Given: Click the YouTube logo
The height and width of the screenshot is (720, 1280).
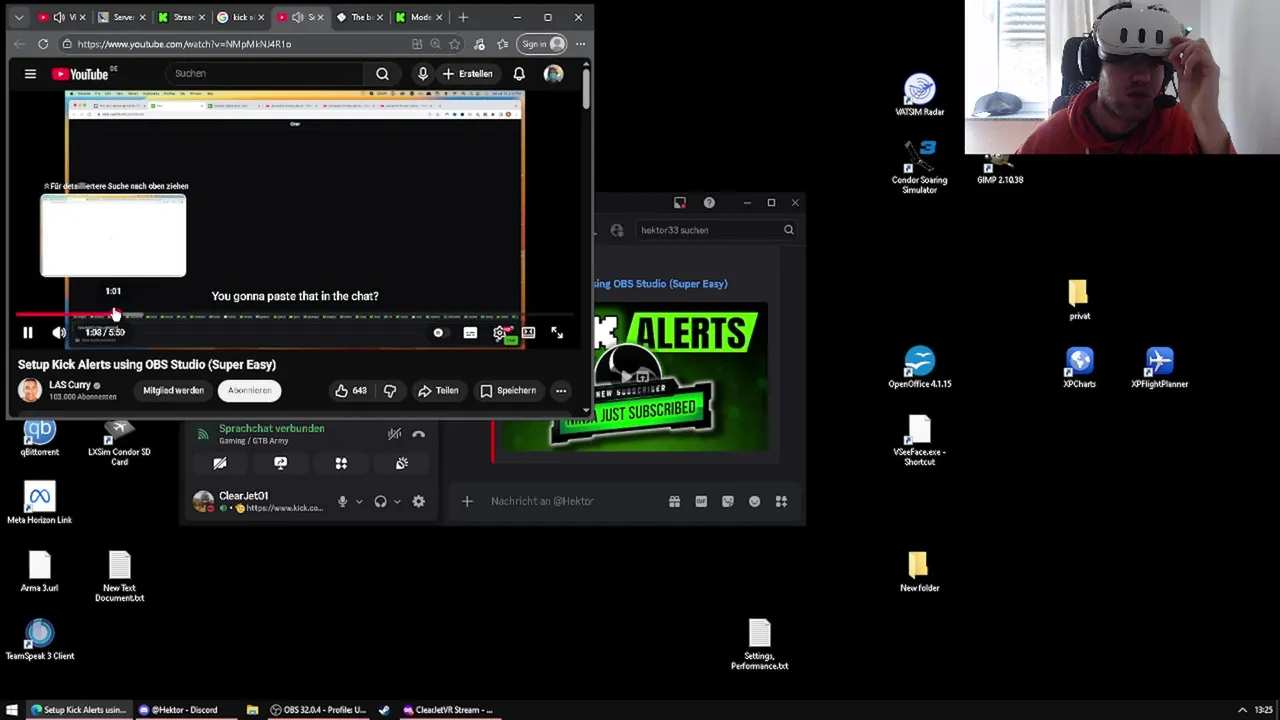Looking at the screenshot, I should point(81,74).
